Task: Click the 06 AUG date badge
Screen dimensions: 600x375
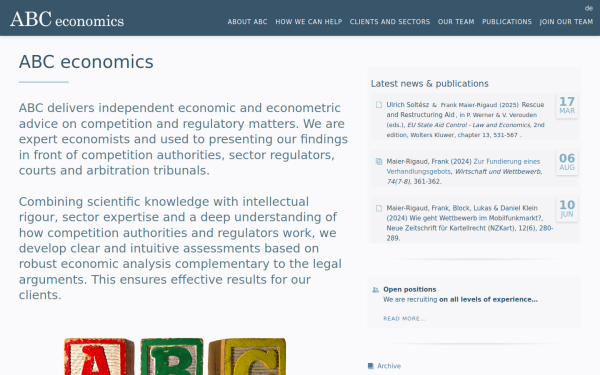Action: [x=567, y=162]
